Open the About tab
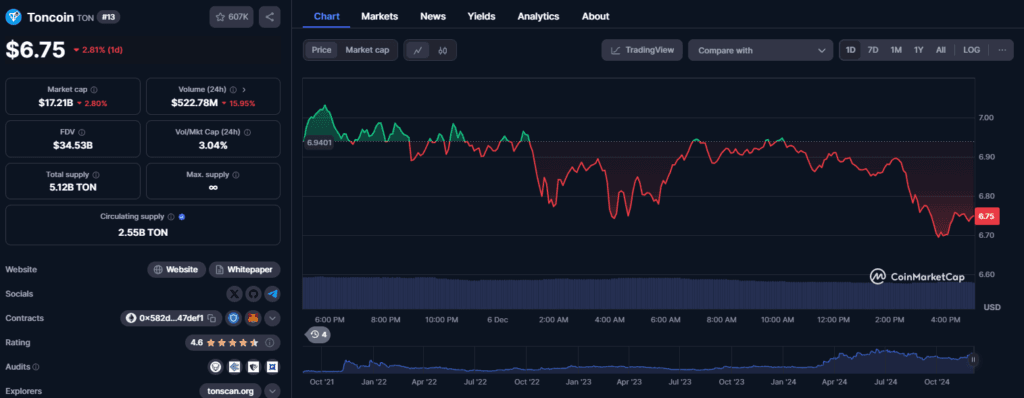The width and height of the screenshot is (1024, 398). pyautogui.click(x=596, y=16)
